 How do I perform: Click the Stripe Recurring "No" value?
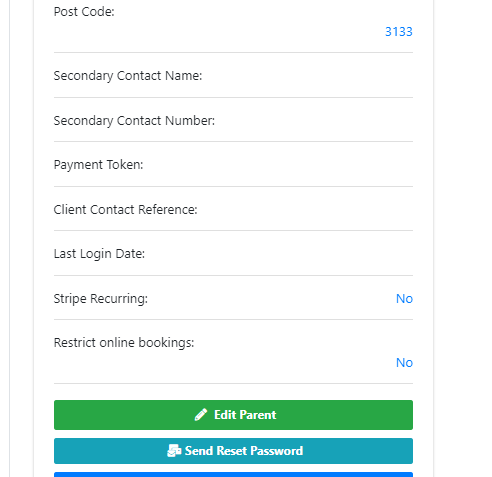pos(404,299)
